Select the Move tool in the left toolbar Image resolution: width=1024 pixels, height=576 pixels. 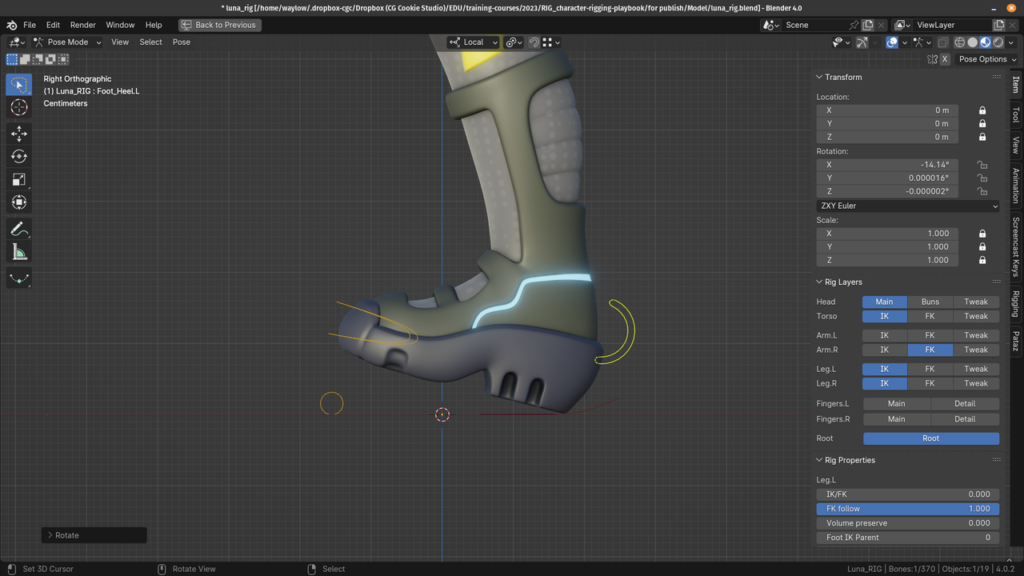(x=19, y=133)
